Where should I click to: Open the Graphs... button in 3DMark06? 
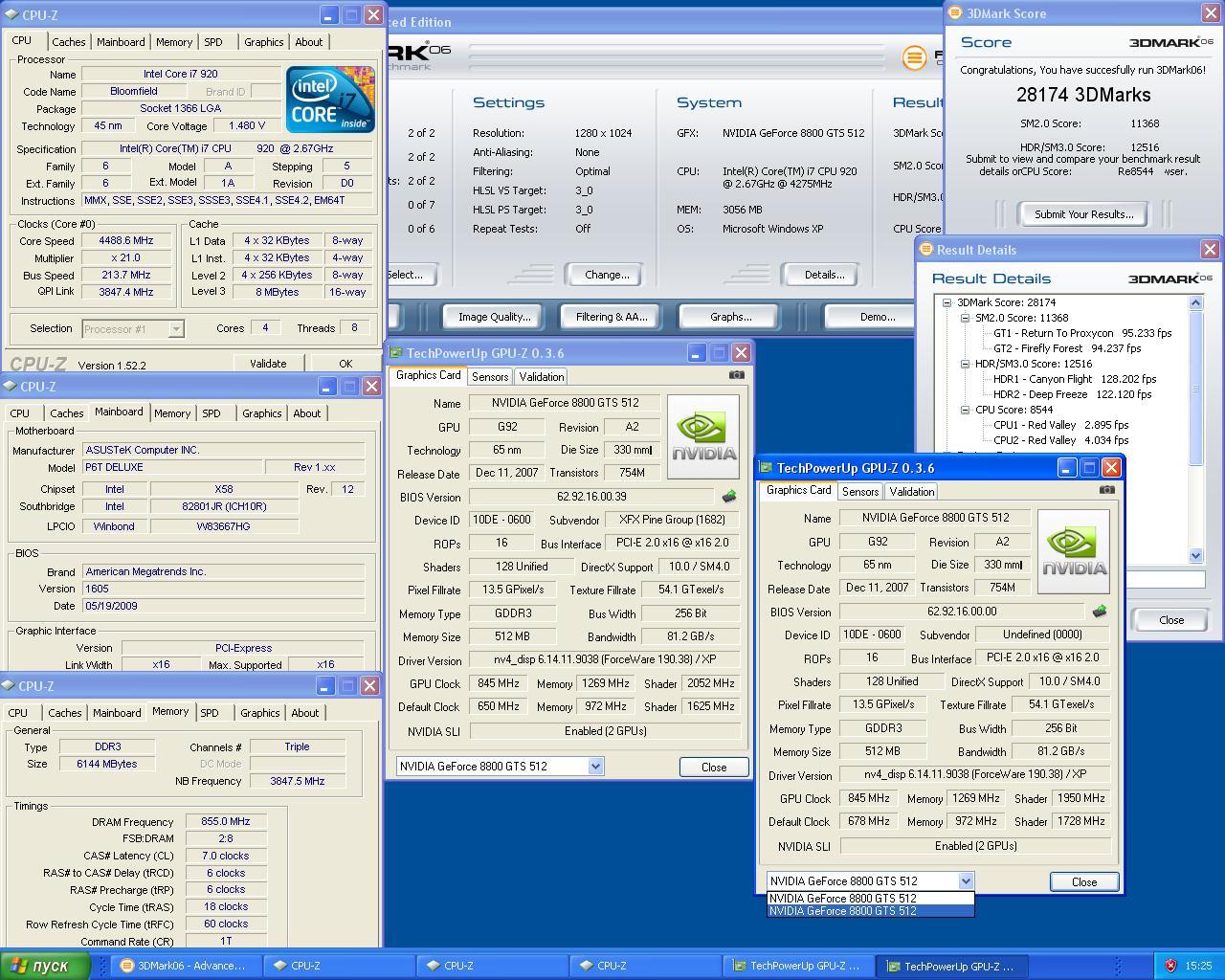[730, 317]
